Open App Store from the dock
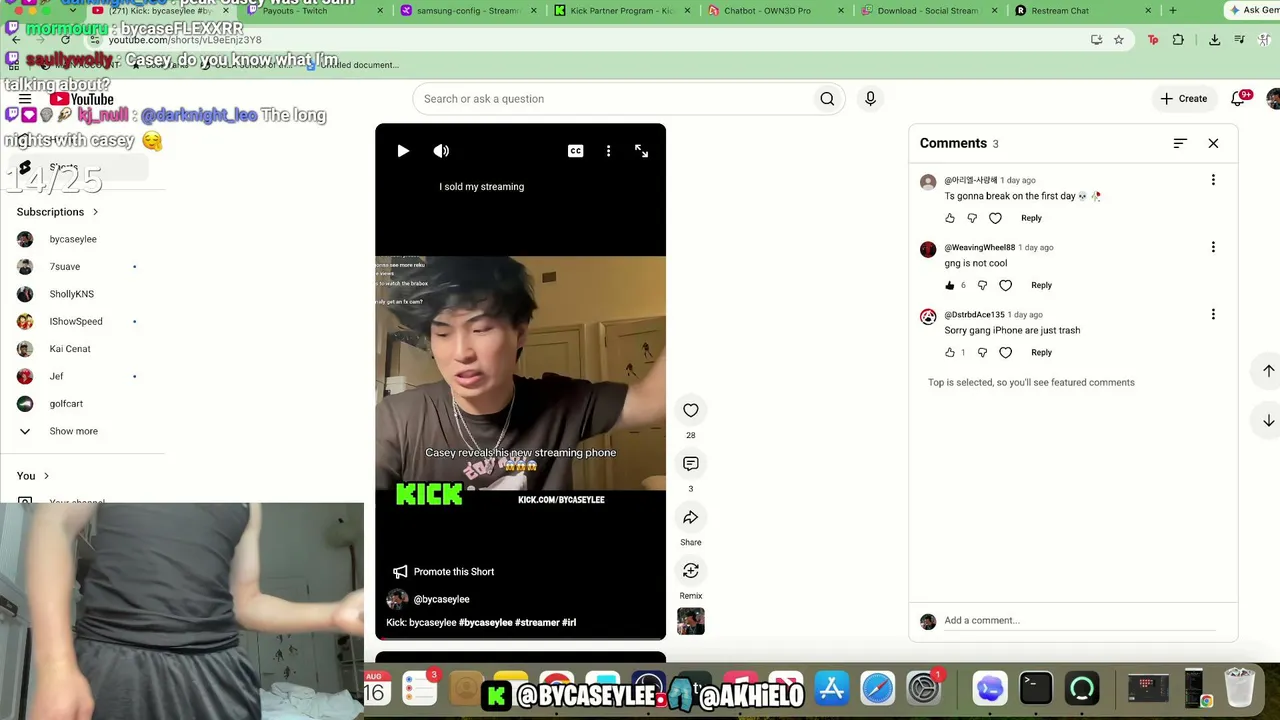Viewport: 1280px width, 720px height. pos(832,689)
